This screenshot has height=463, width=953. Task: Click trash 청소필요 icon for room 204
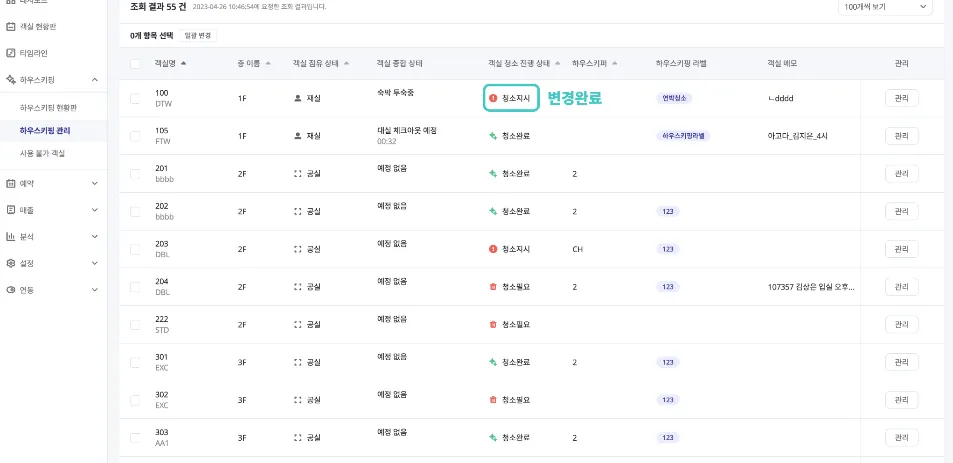click(x=493, y=286)
